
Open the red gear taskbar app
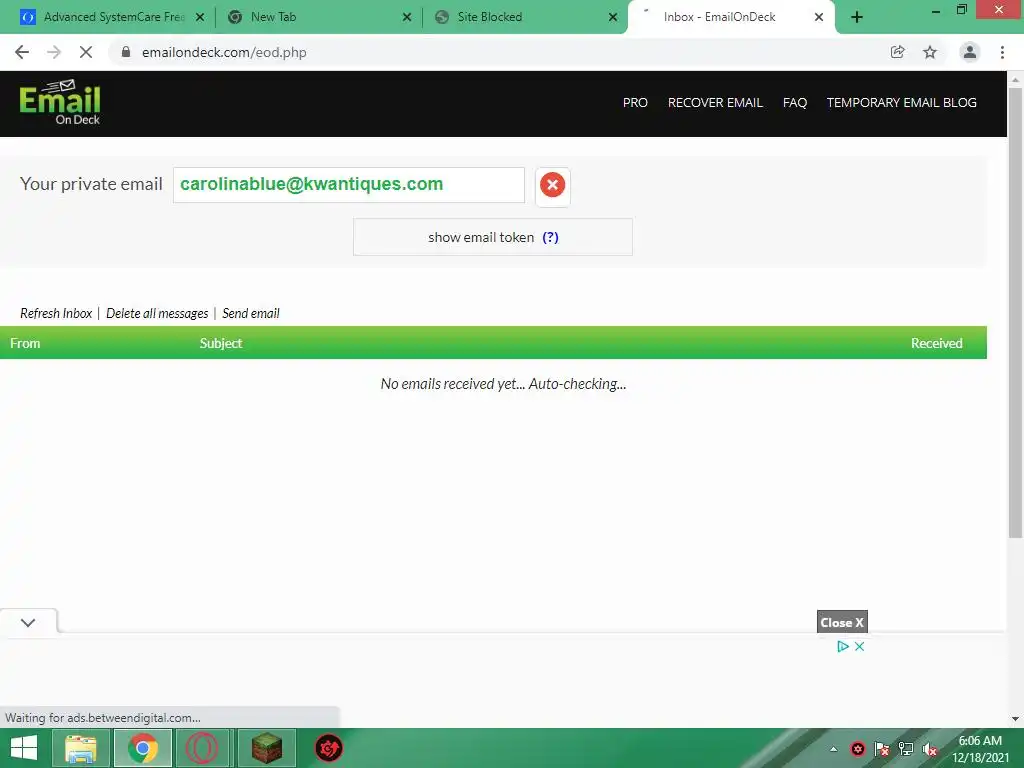click(328, 748)
